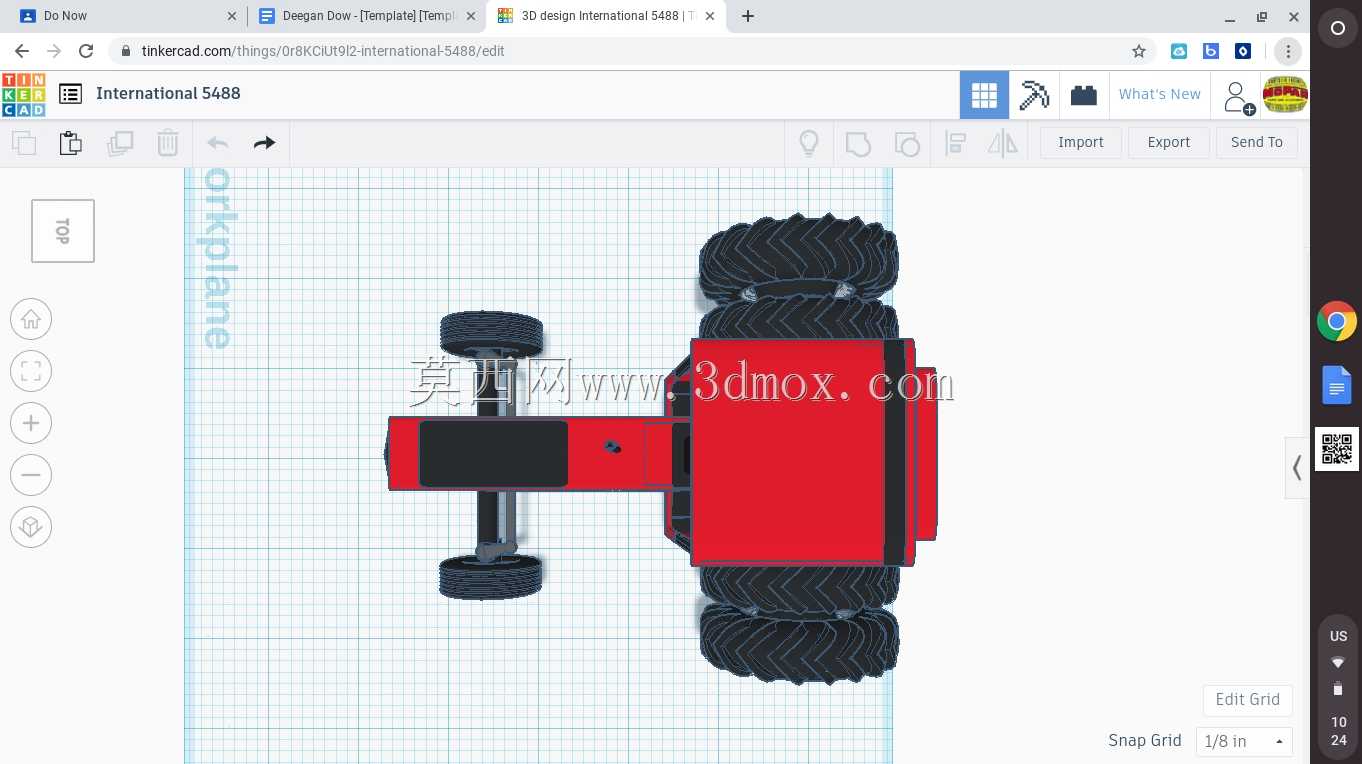Close the Deegan Dow Template tab
The image size is (1362, 764).
pyautogui.click(x=471, y=16)
